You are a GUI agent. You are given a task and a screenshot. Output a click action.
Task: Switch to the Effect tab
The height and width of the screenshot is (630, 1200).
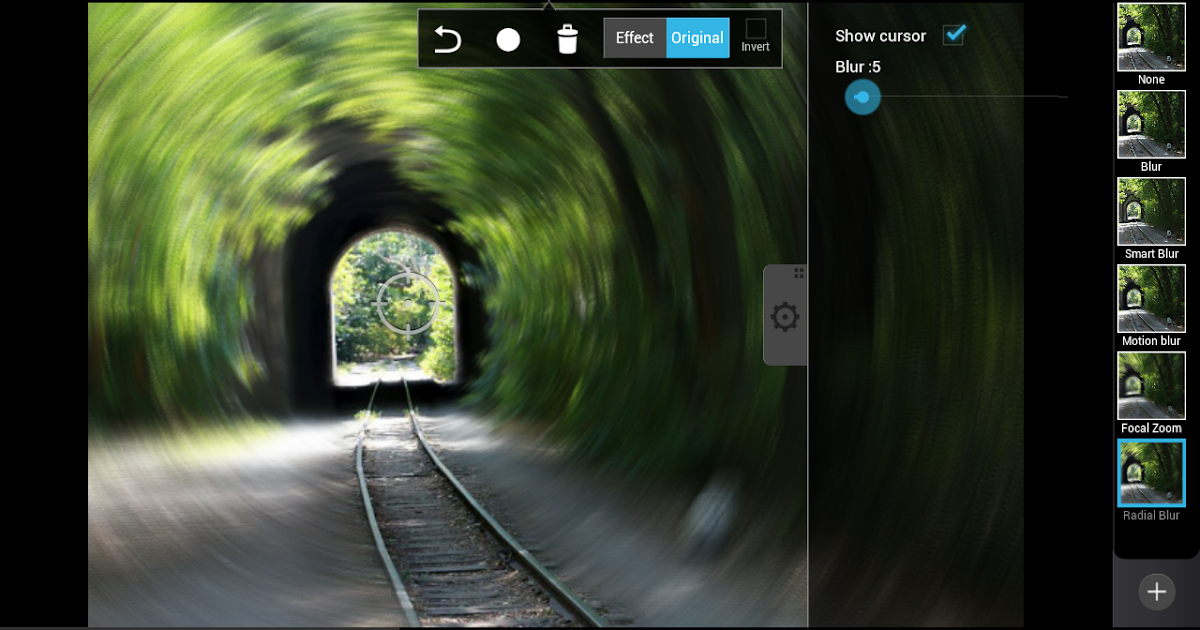634,38
